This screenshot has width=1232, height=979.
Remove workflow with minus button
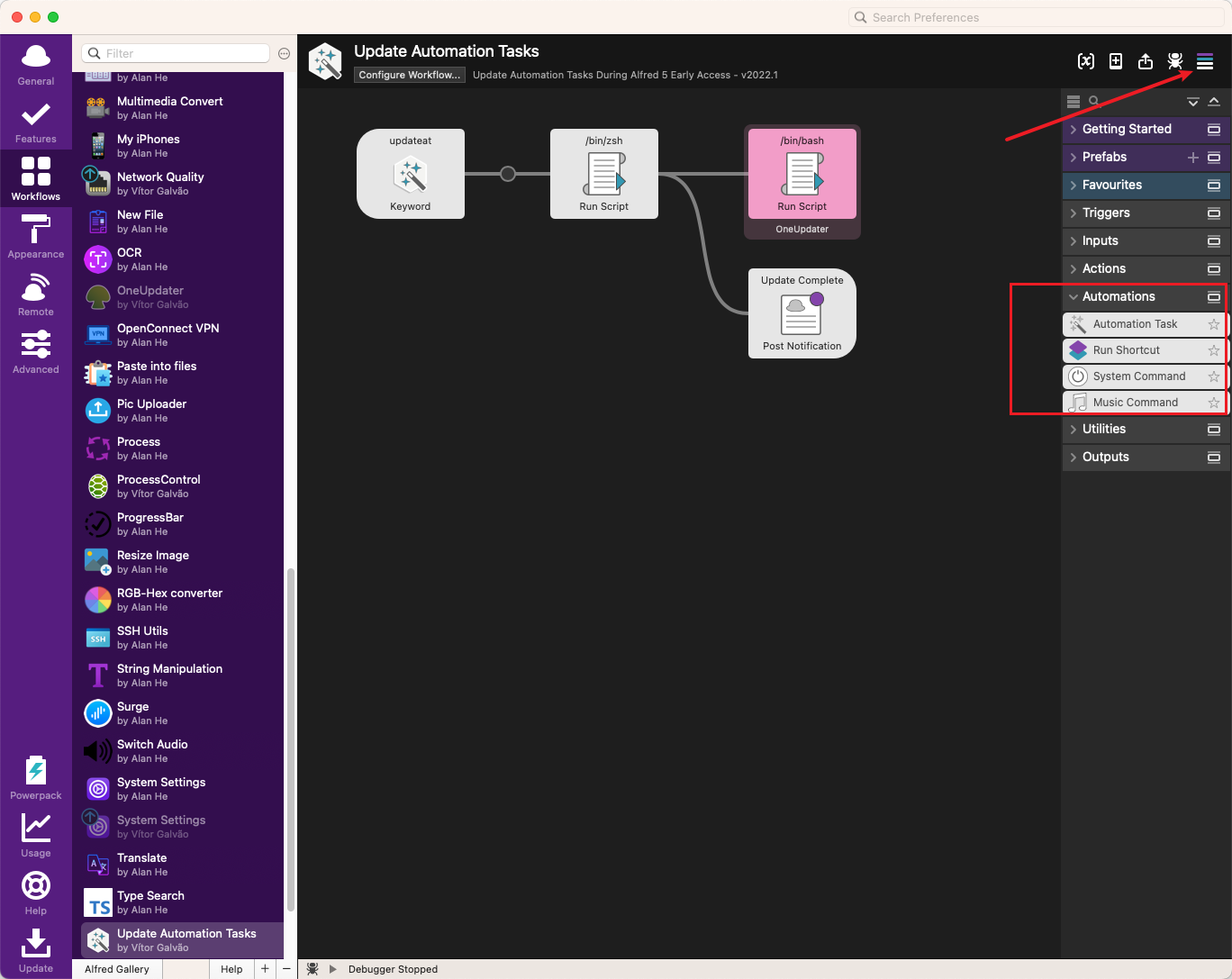coord(286,969)
